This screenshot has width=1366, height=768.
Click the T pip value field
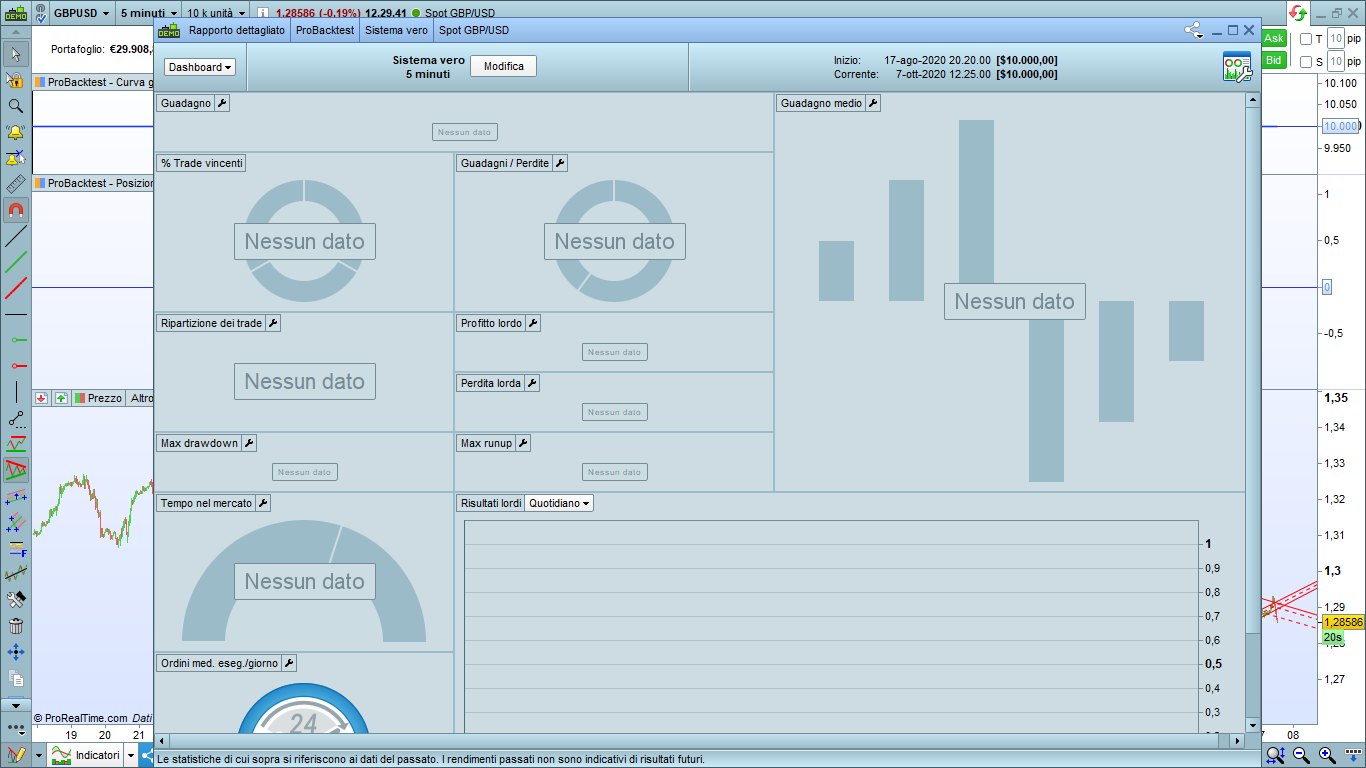[x=1335, y=39]
